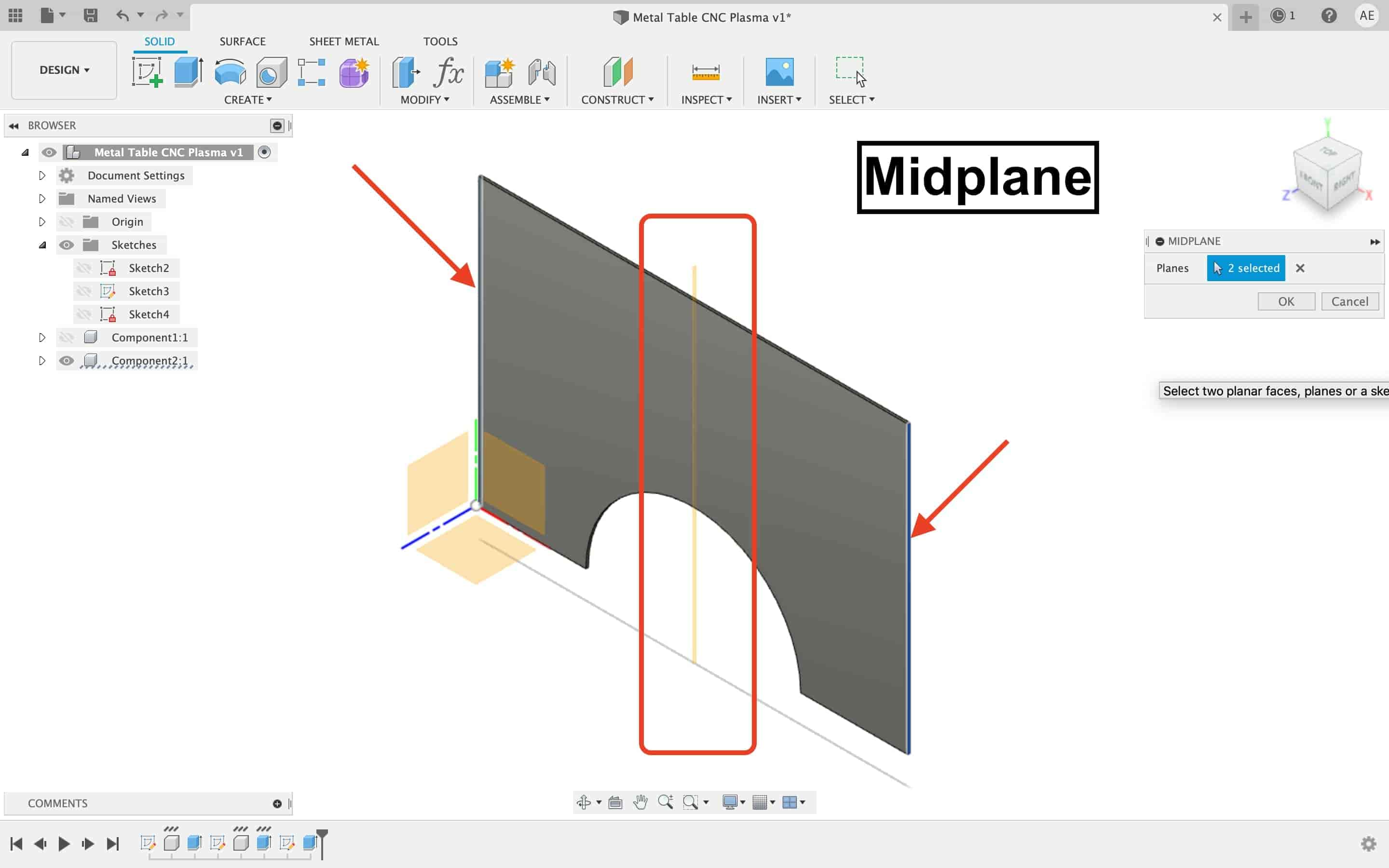1389x868 pixels.
Task: Open a new design tab with plus icon
Action: tap(1245, 17)
